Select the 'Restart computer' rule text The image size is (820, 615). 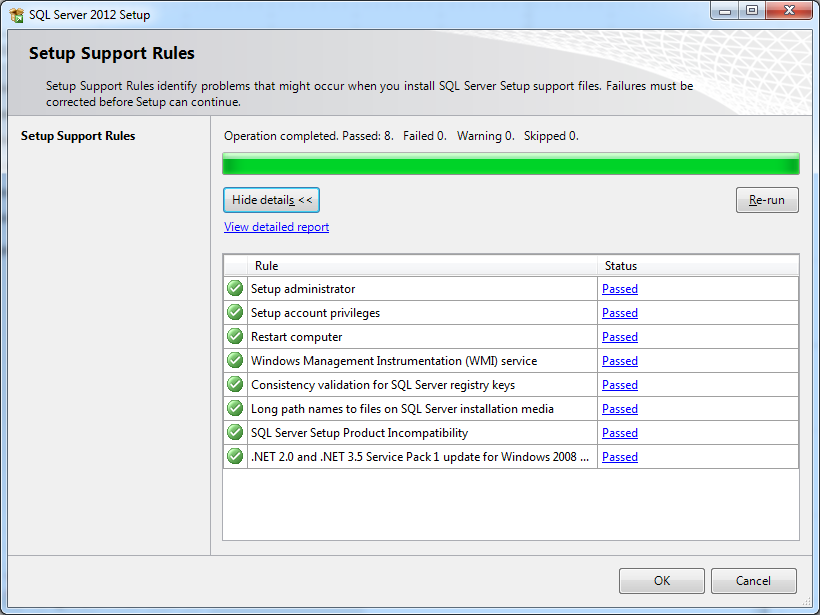297,337
